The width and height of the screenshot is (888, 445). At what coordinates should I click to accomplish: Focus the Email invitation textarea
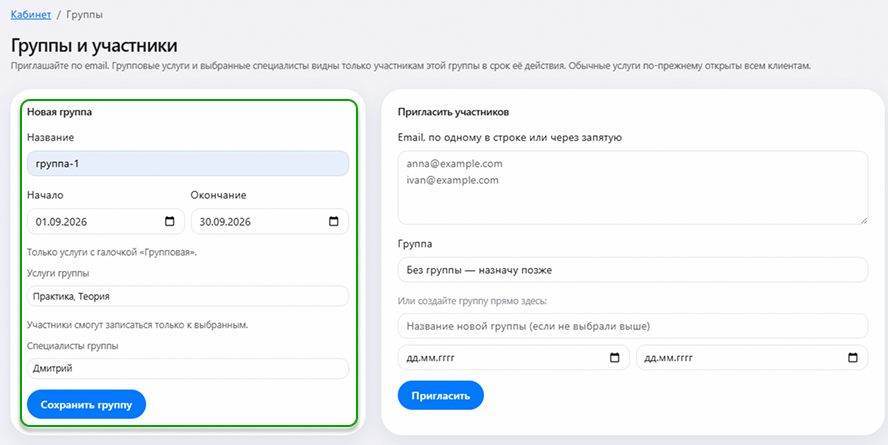[633, 187]
